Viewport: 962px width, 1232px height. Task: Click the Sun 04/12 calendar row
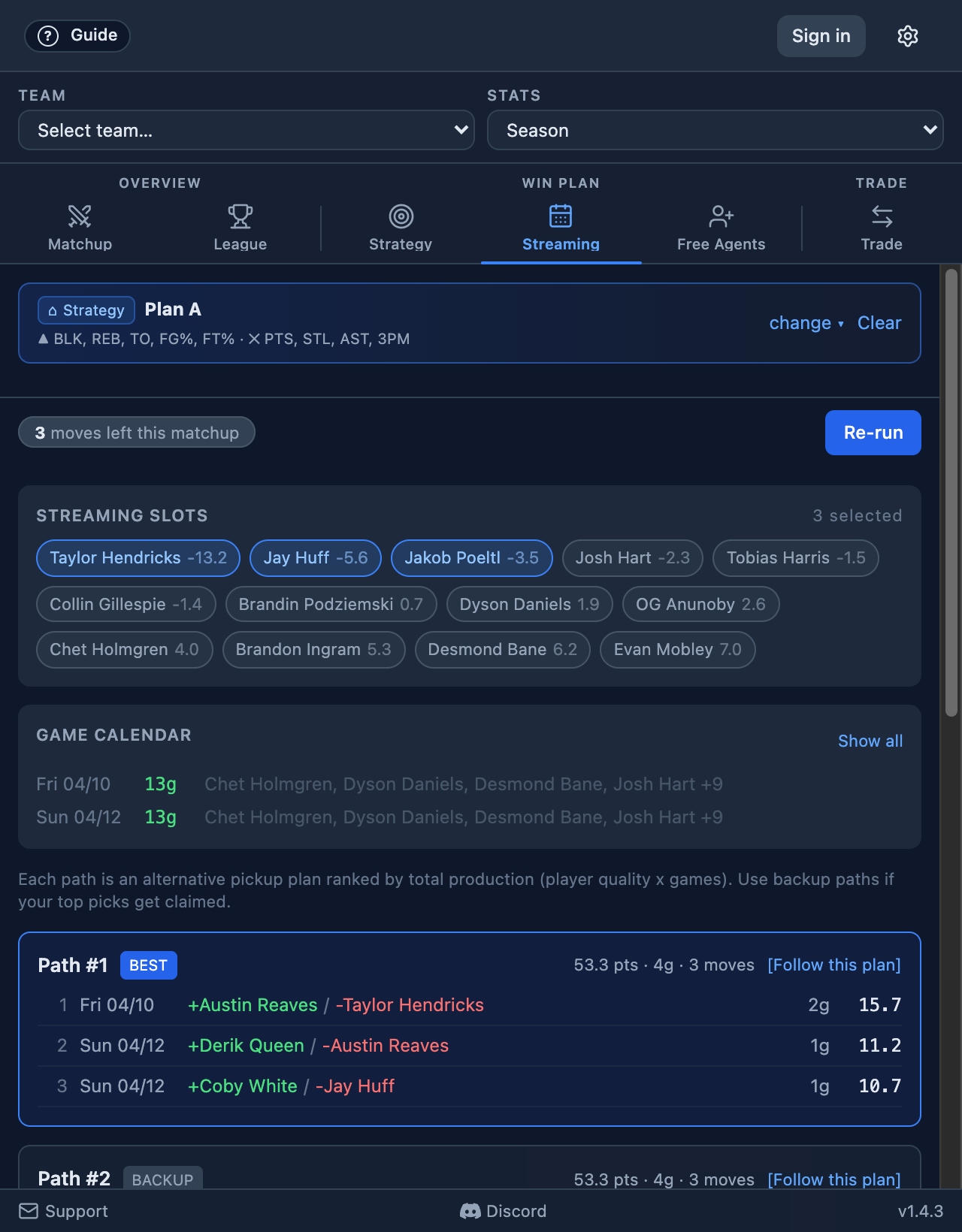469,817
